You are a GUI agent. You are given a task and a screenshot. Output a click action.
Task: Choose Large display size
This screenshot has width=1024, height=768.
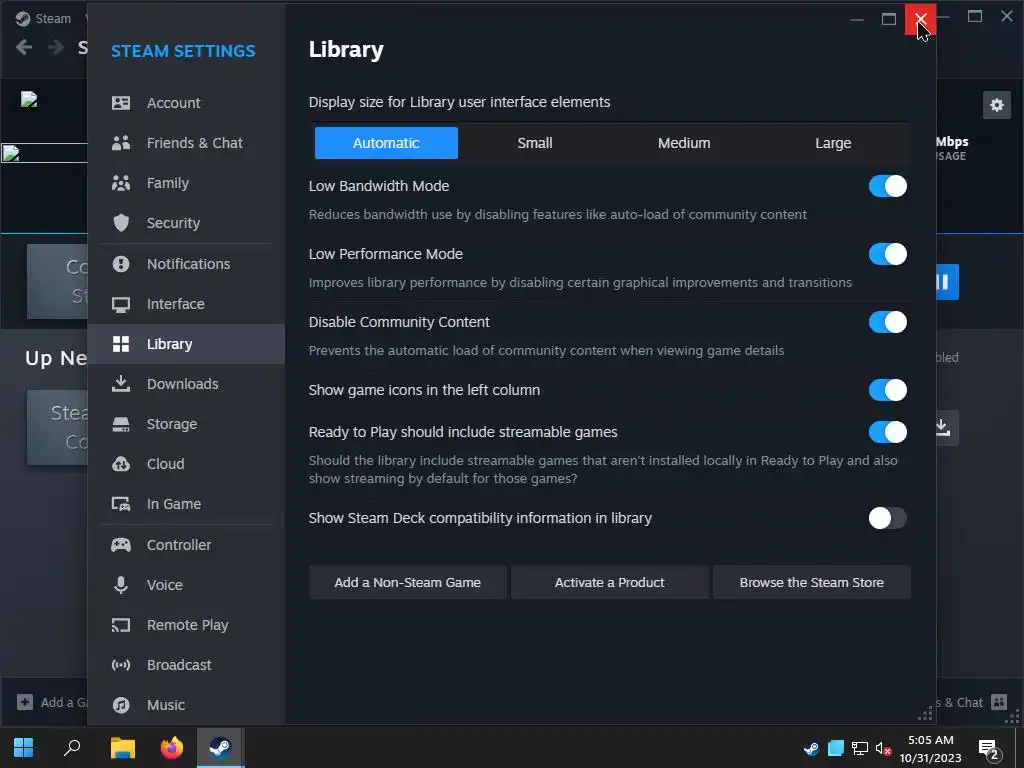833,143
